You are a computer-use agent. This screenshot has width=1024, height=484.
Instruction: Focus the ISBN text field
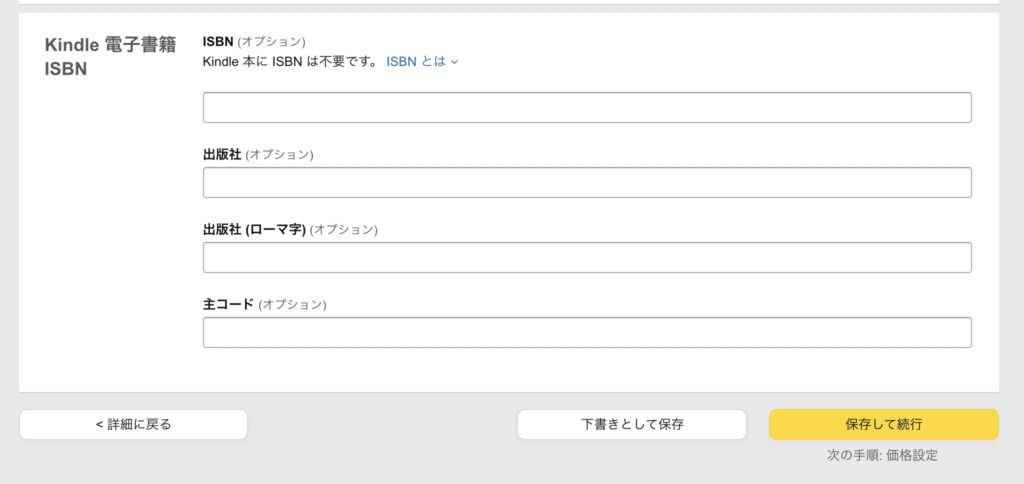tap(587, 107)
